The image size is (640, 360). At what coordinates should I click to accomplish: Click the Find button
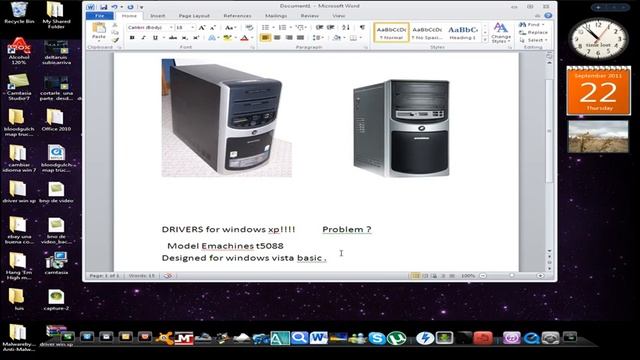click(533, 24)
